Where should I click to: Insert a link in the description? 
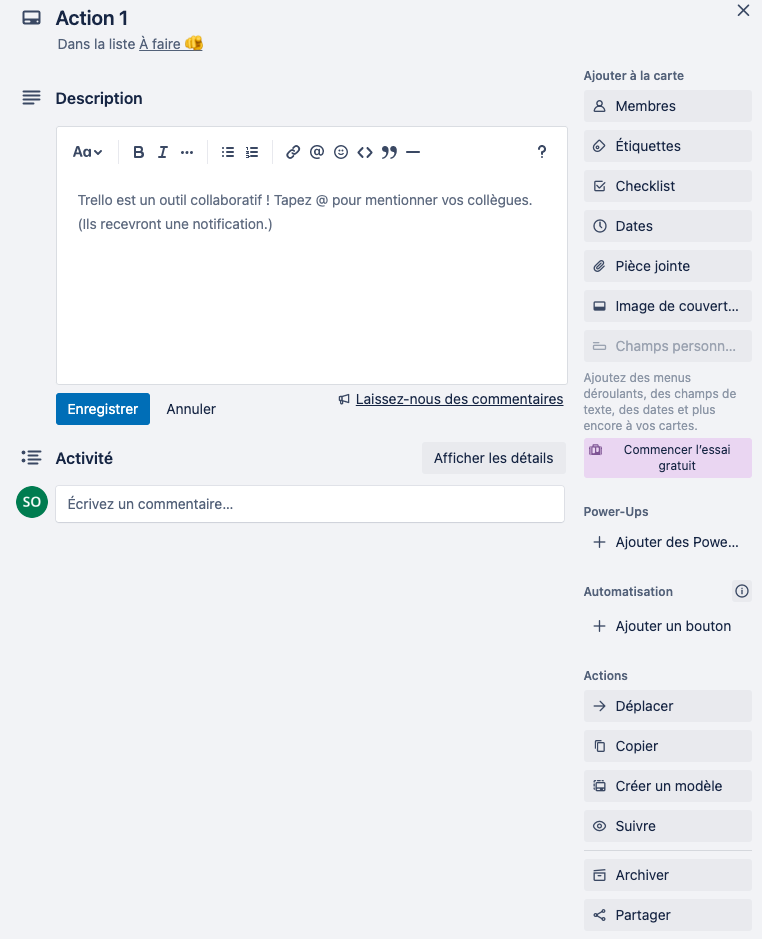point(293,152)
